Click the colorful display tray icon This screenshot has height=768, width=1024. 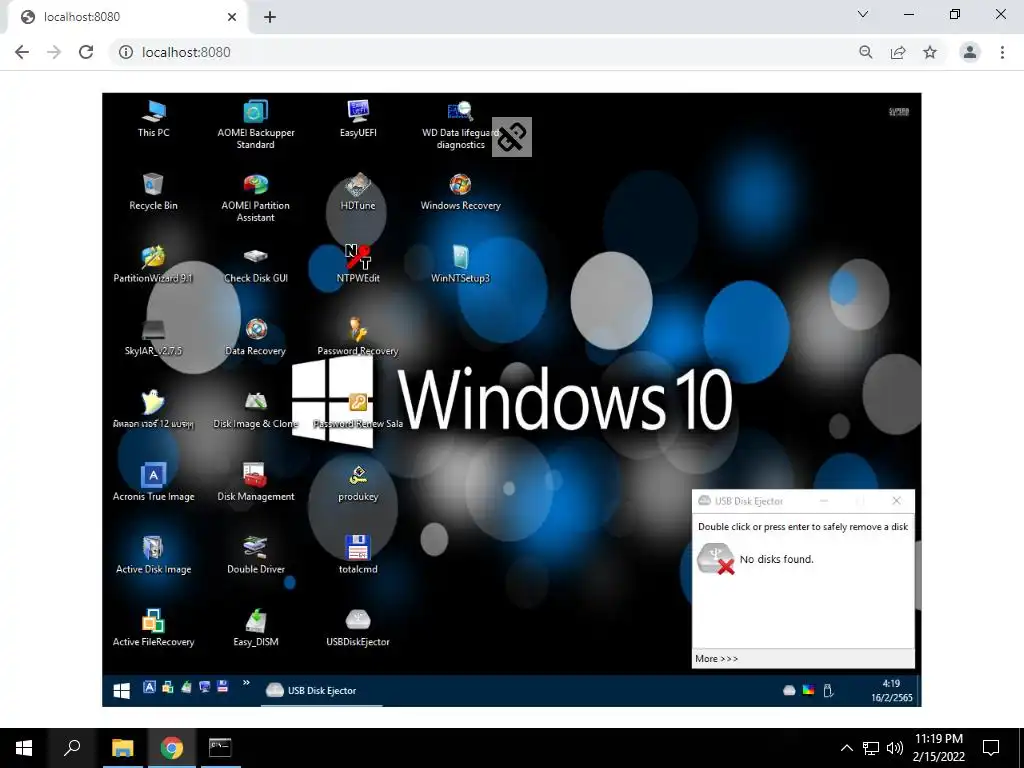(x=808, y=690)
